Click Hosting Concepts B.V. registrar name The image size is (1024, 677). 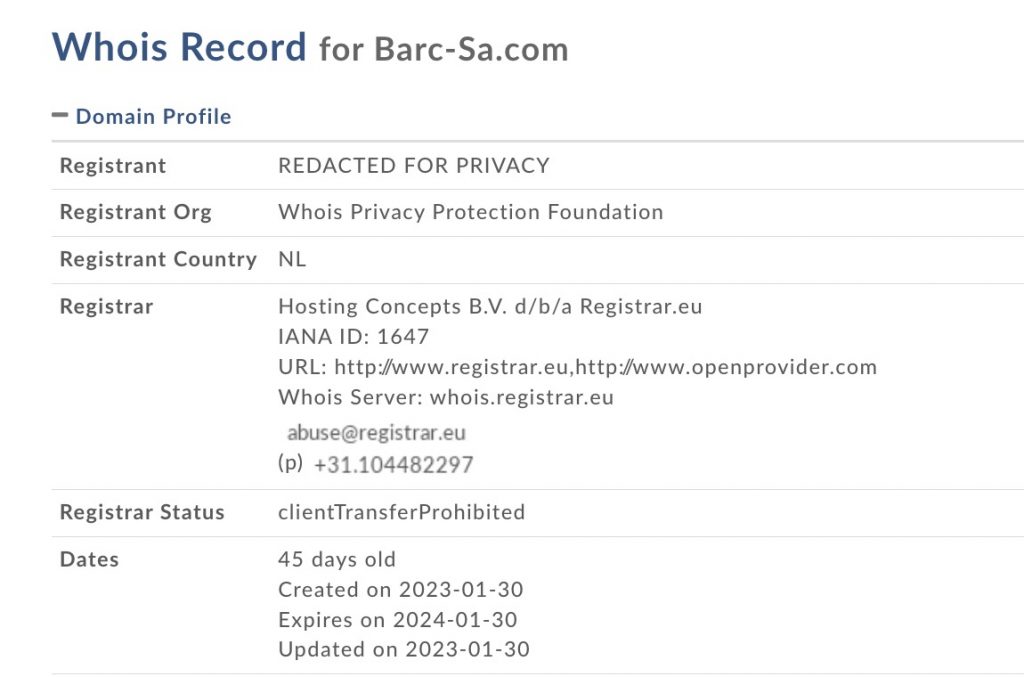(490, 306)
